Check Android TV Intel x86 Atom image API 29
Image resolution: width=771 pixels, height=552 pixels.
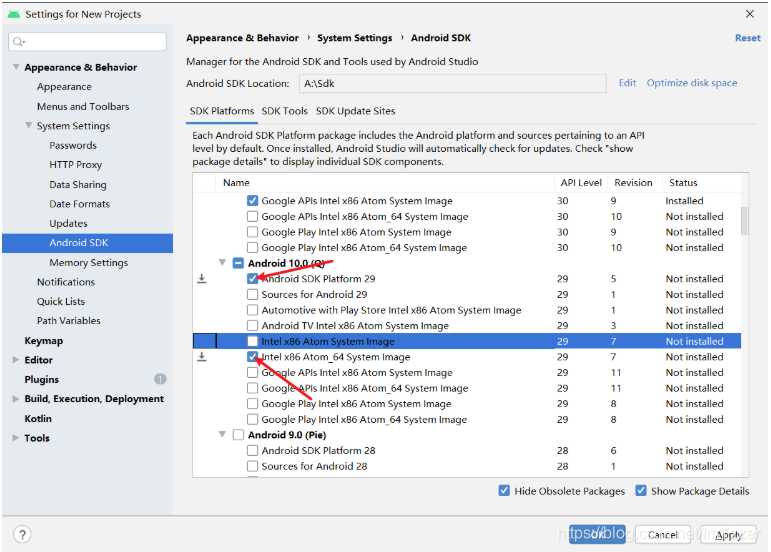pyautogui.click(x=252, y=325)
